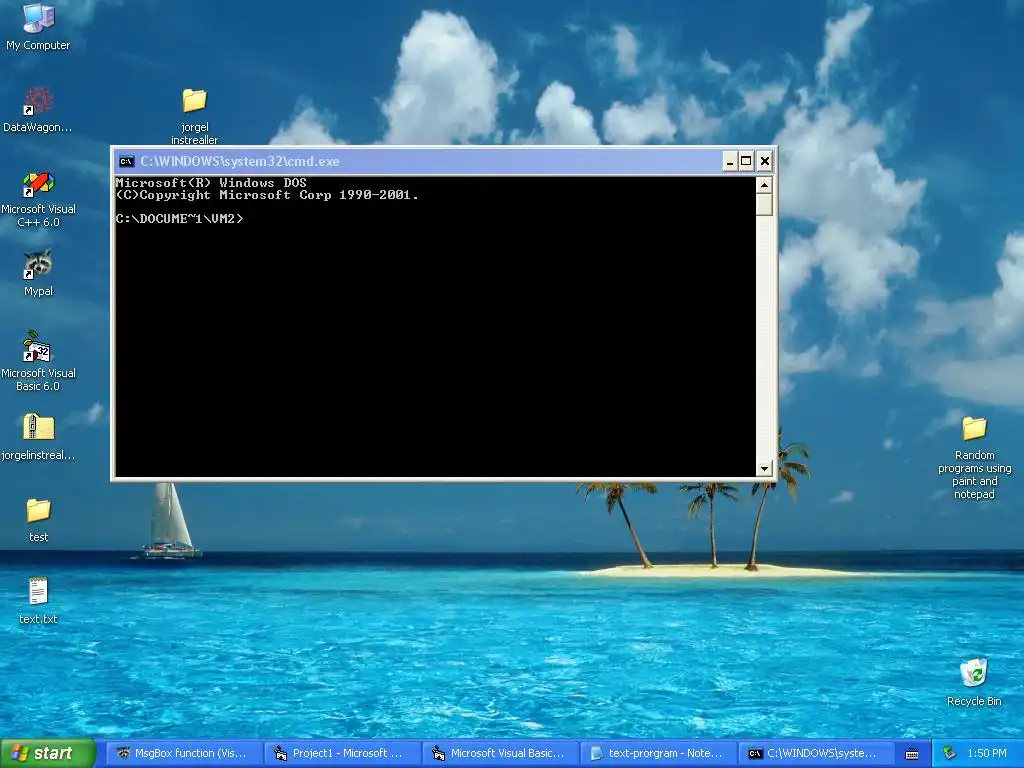
Task: Switch to Project1 - Microsoft taskbar item
Action: [342, 754]
